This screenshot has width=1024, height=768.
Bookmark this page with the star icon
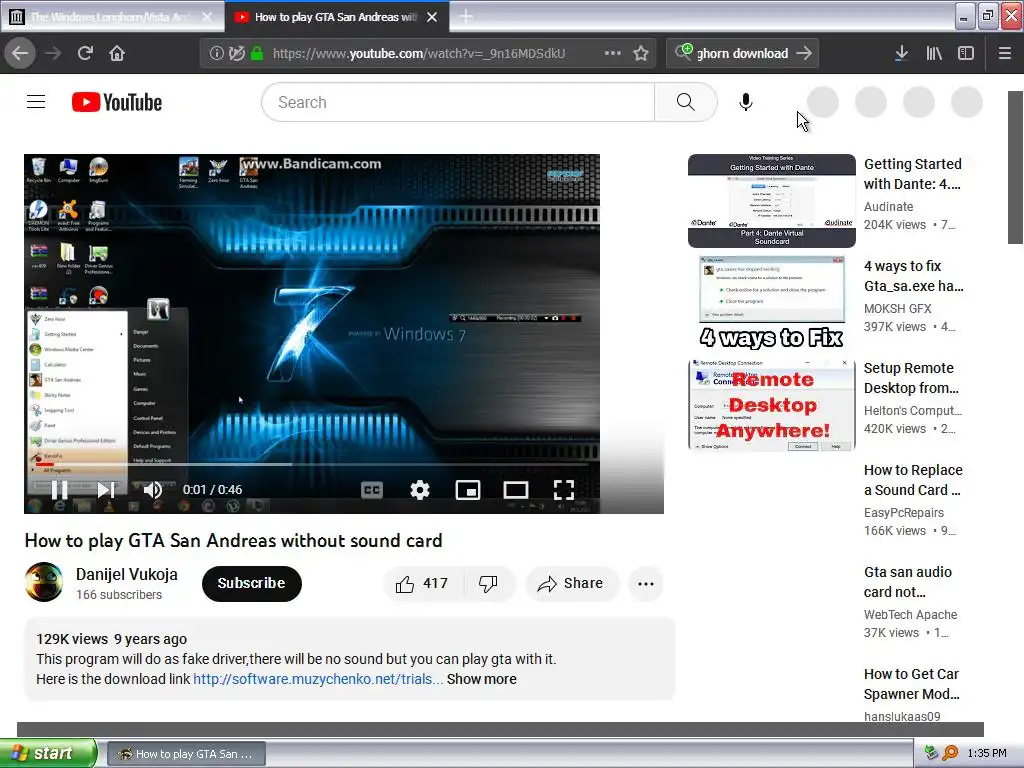coord(641,54)
